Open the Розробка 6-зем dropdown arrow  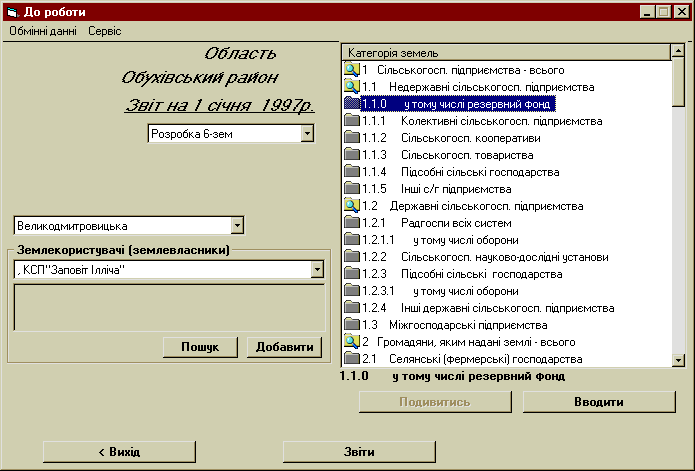[x=307, y=133]
